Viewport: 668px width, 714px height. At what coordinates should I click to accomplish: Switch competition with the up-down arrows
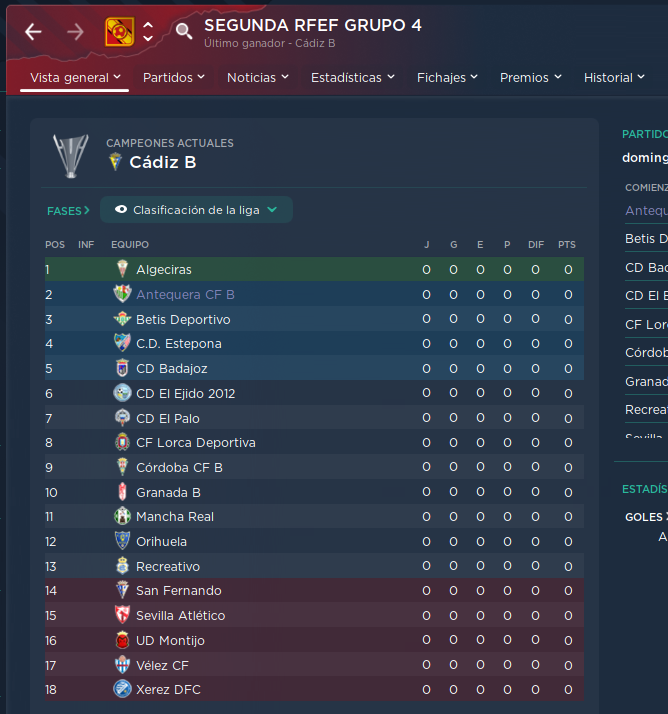point(148,32)
